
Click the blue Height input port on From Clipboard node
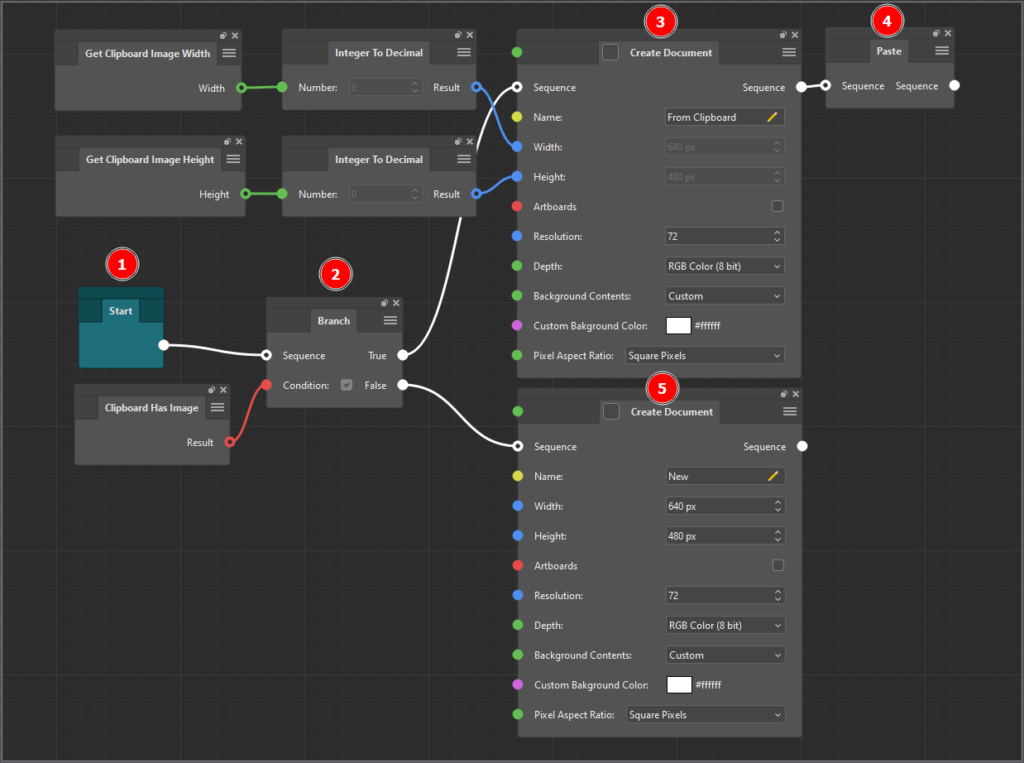[517, 176]
